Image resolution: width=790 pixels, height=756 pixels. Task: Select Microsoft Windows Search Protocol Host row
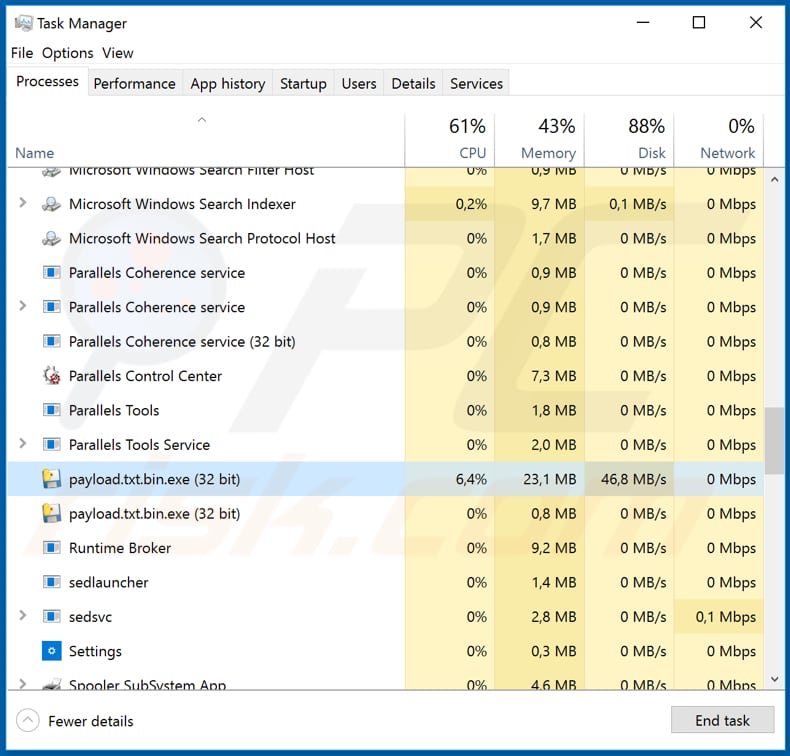[202, 238]
